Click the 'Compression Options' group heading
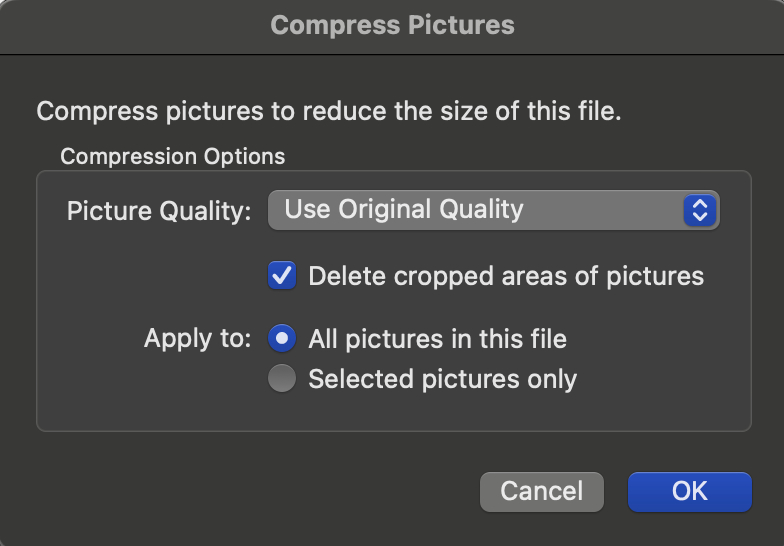Image resolution: width=784 pixels, height=546 pixels. (172, 157)
